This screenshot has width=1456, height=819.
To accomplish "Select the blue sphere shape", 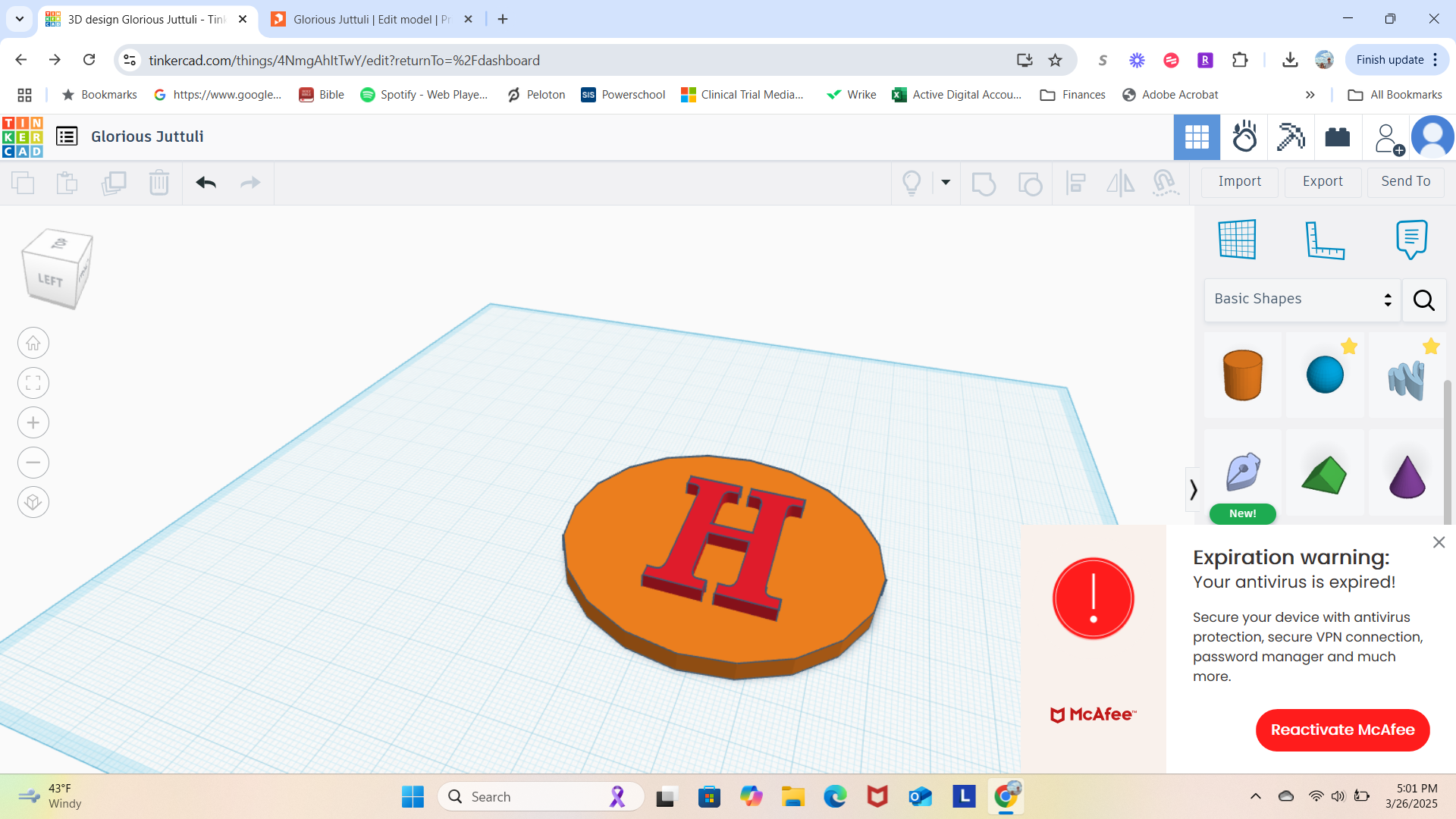I will click(x=1325, y=375).
